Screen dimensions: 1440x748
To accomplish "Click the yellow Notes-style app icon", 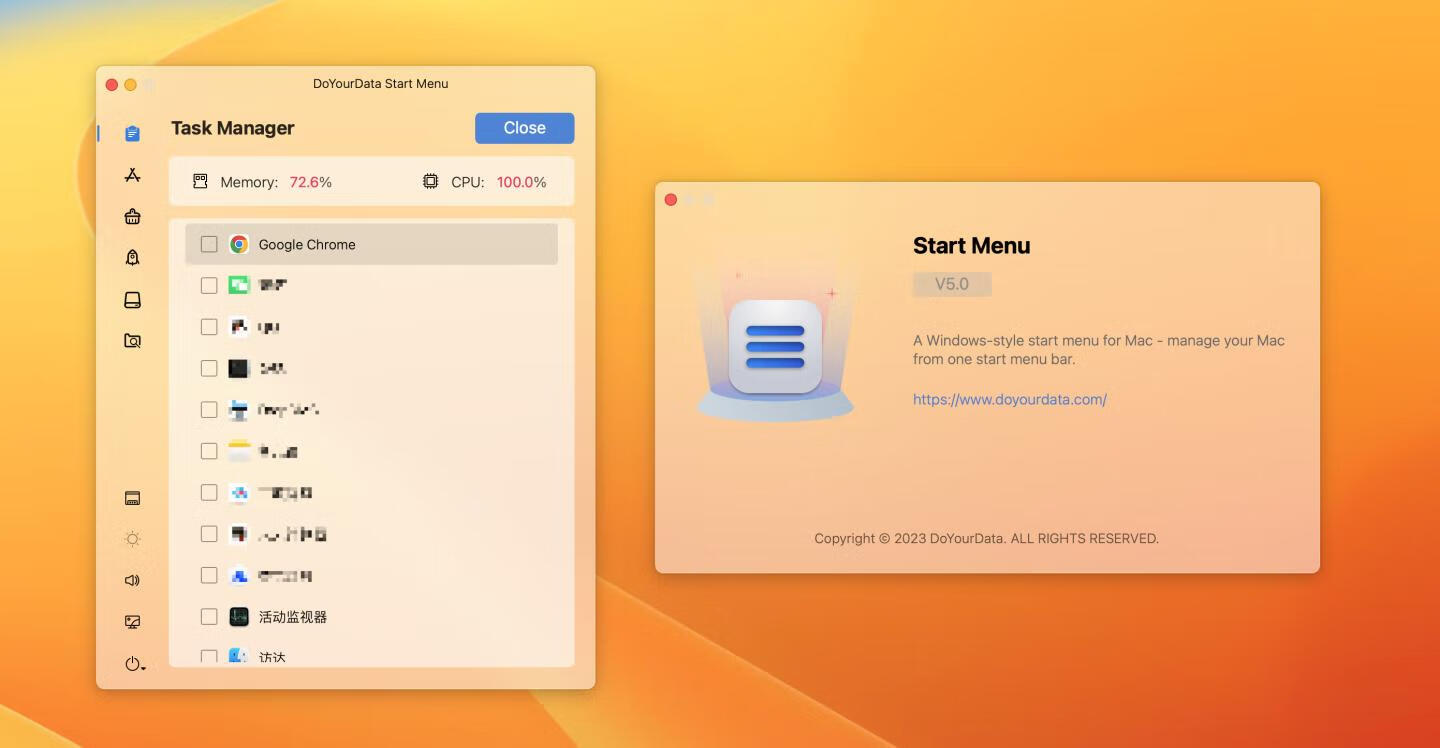I will coord(238,451).
